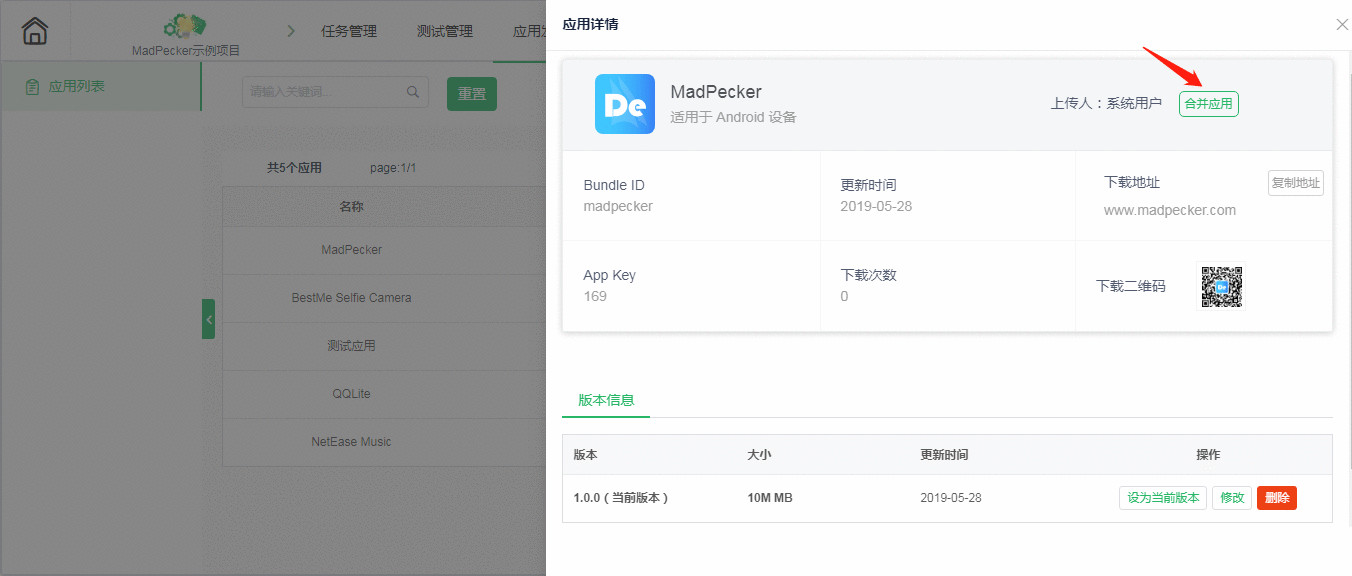Click the madpecker Bundle ID value
Image resolution: width=1352 pixels, height=576 pixels.
[618, 206]
